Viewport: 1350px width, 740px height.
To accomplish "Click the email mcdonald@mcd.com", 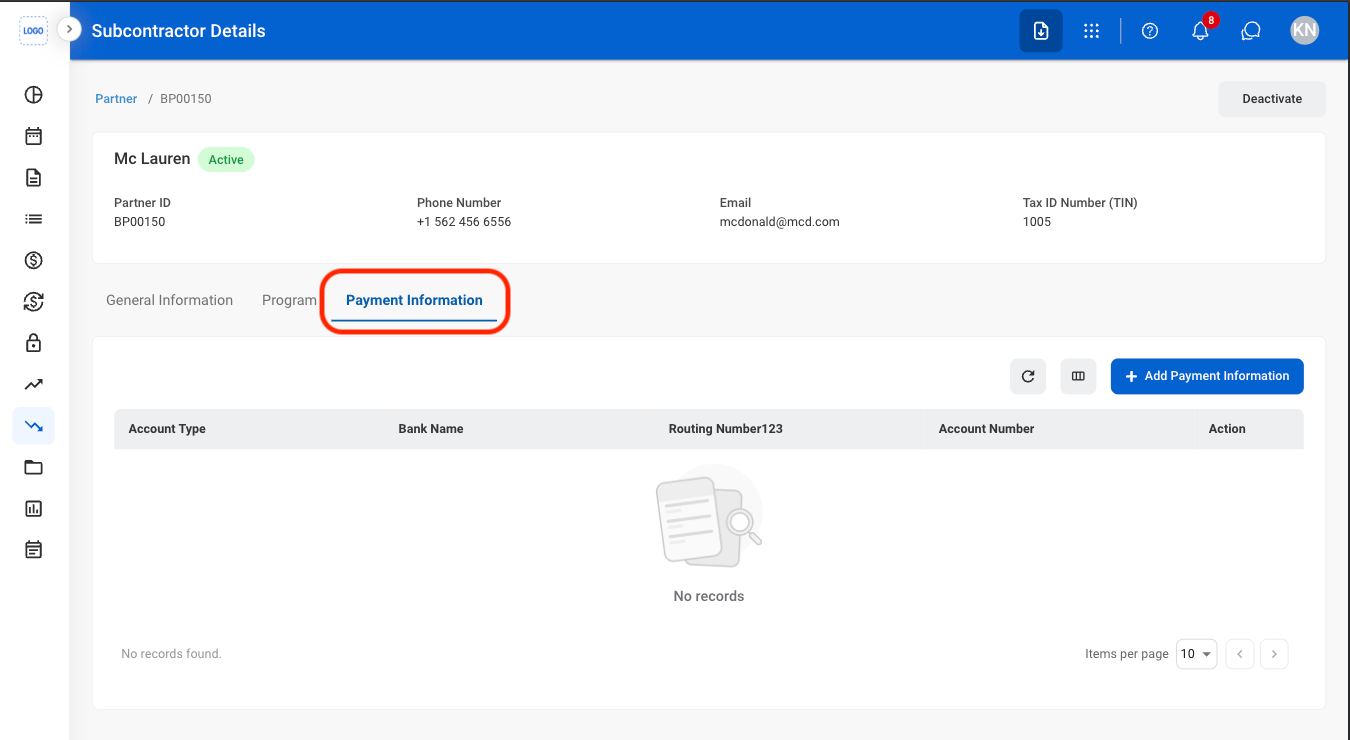I will 780,222.
